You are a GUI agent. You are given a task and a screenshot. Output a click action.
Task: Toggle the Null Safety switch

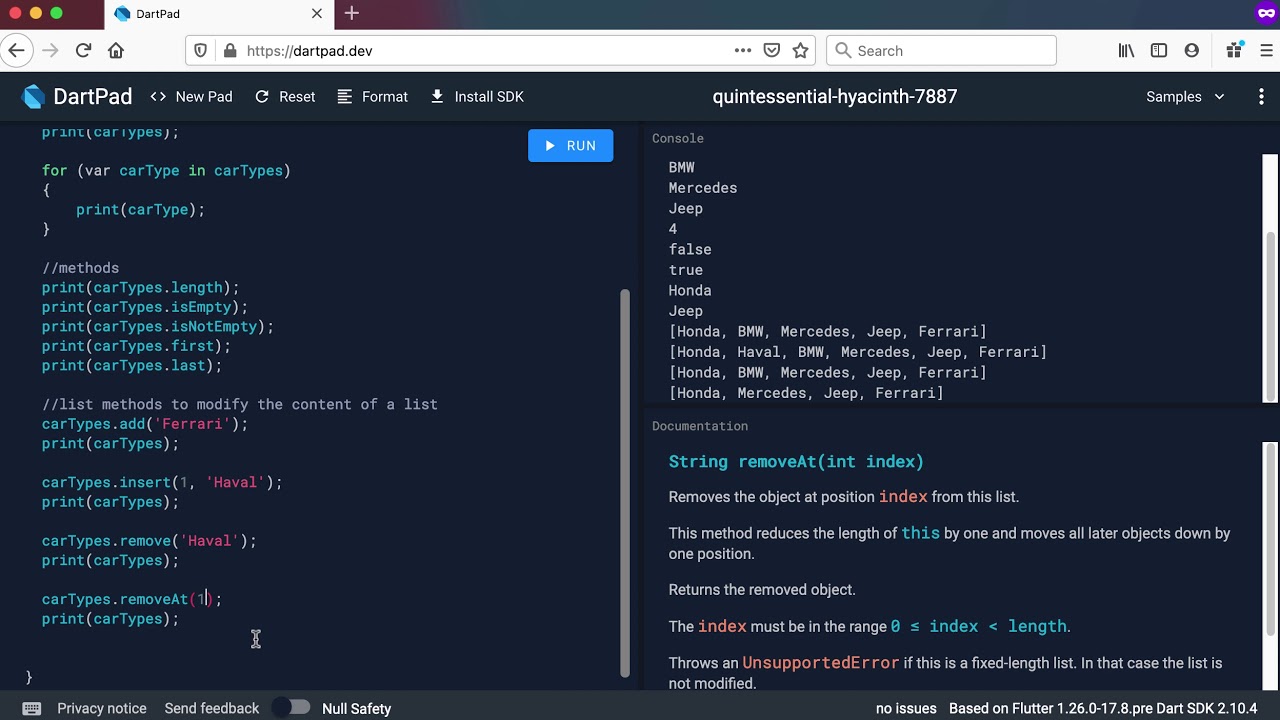point(291,708)
